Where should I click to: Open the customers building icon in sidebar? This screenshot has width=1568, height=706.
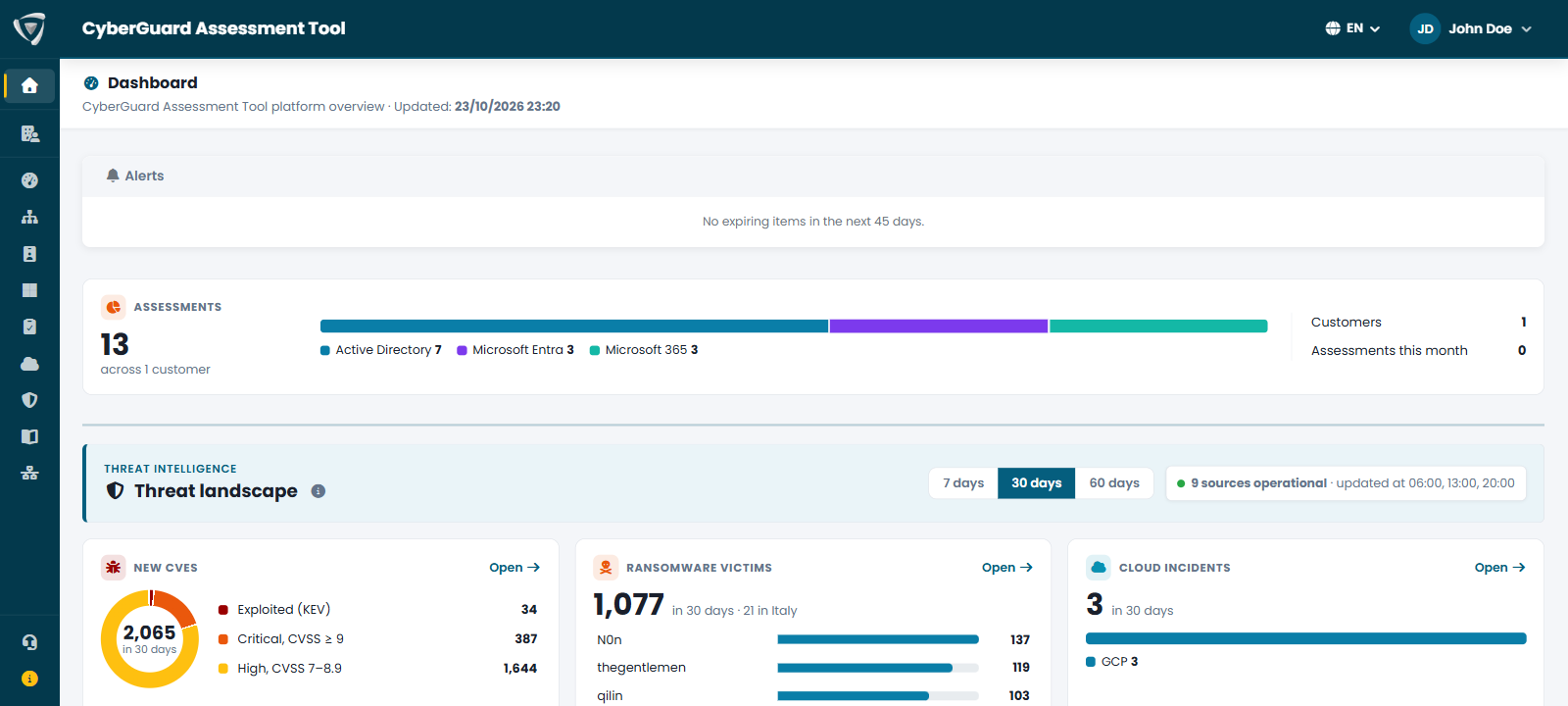tap(29, 133)
